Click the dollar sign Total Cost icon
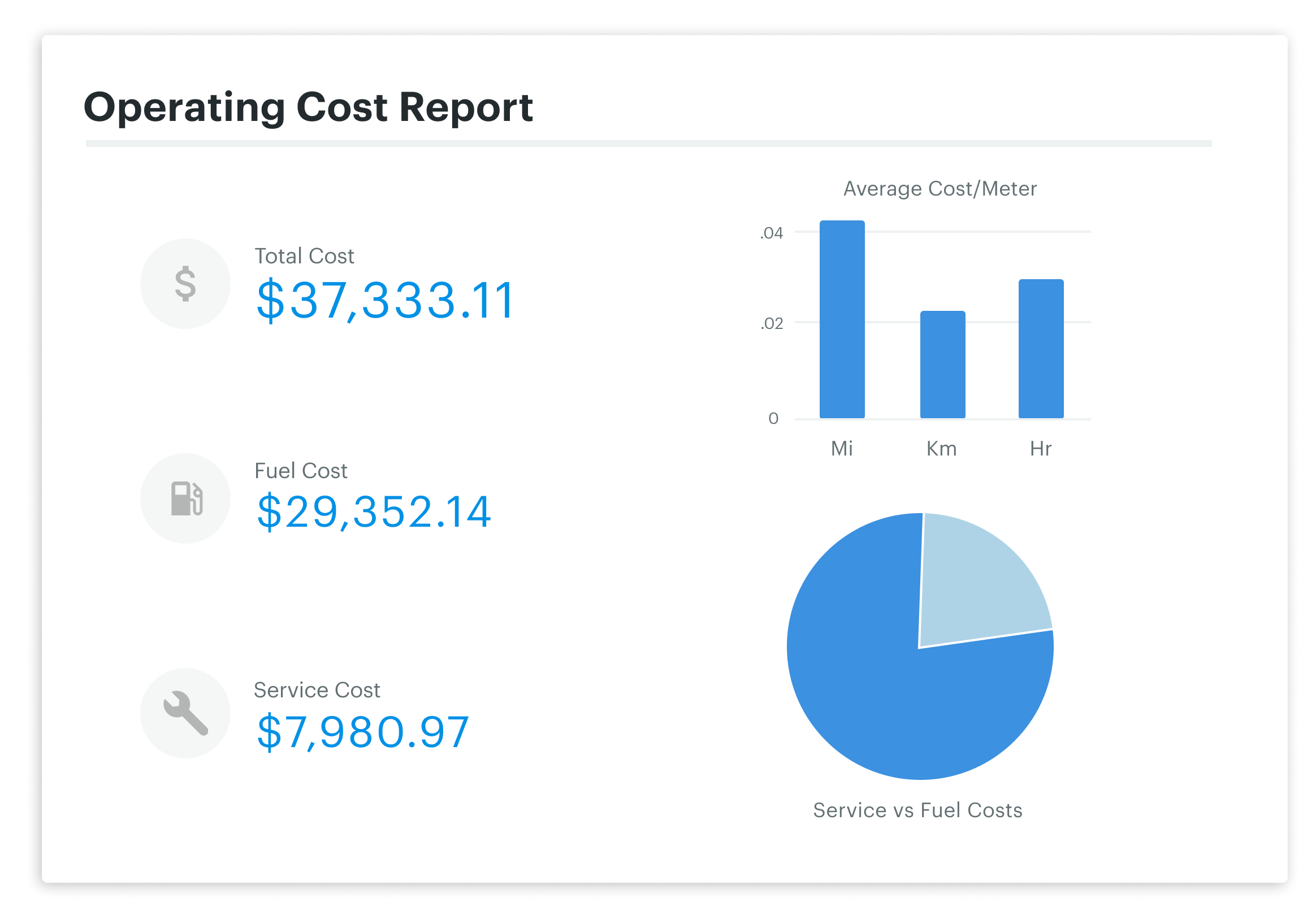1316x911 pixels. pos(185,284)
